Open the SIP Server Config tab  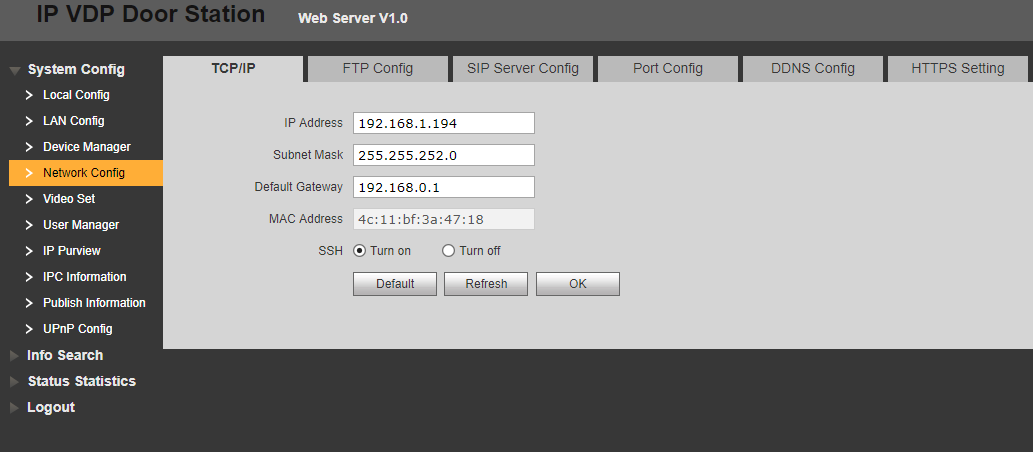[x=522, y=69]
